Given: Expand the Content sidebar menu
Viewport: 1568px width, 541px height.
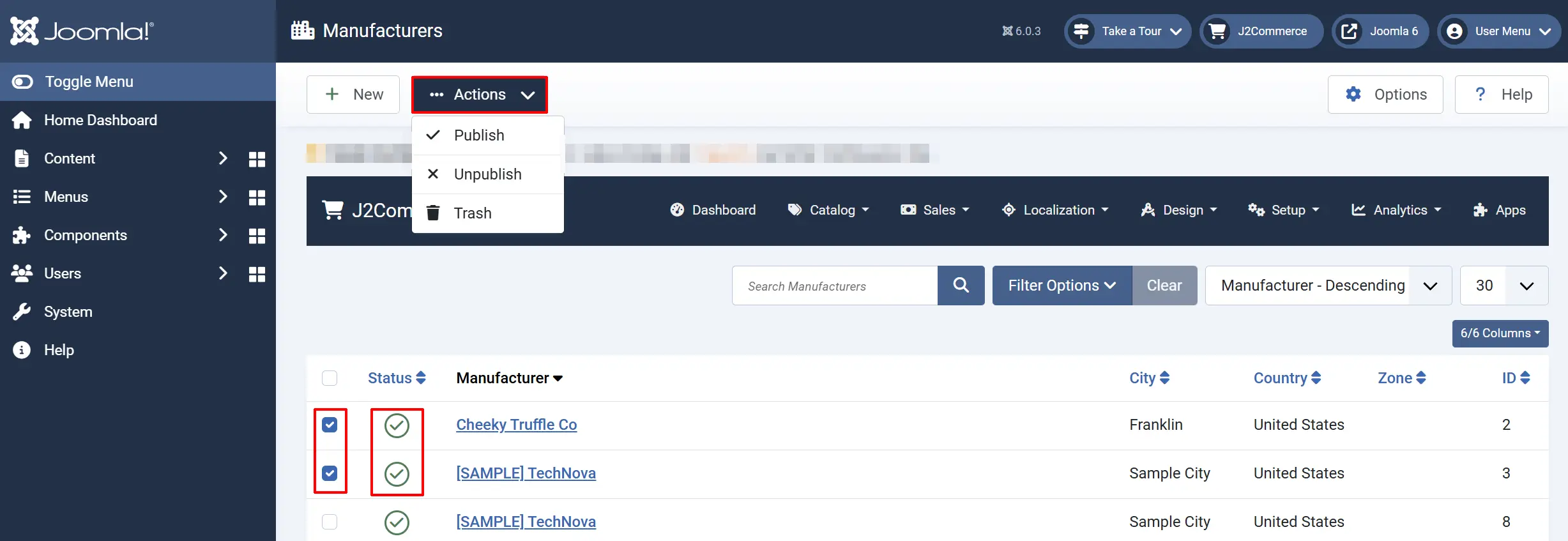Looking at the screenshot, I should tap(223, 158).
